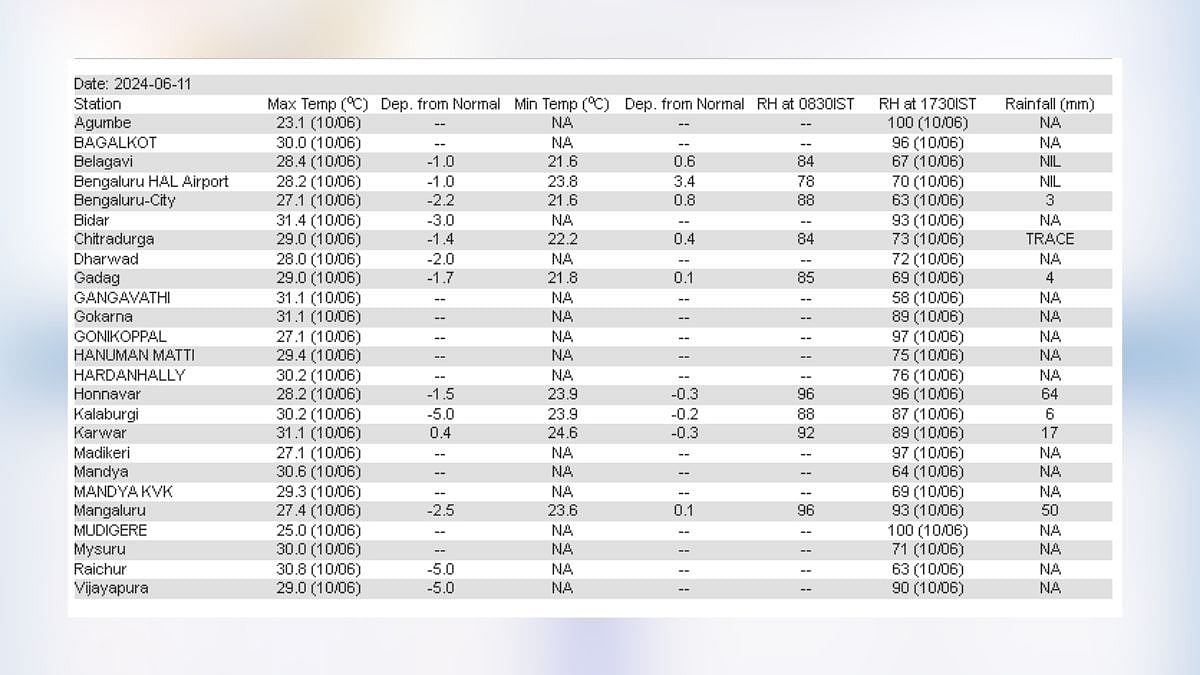Click Raichur's max temperature 30.8 cell

pos(317,569)
